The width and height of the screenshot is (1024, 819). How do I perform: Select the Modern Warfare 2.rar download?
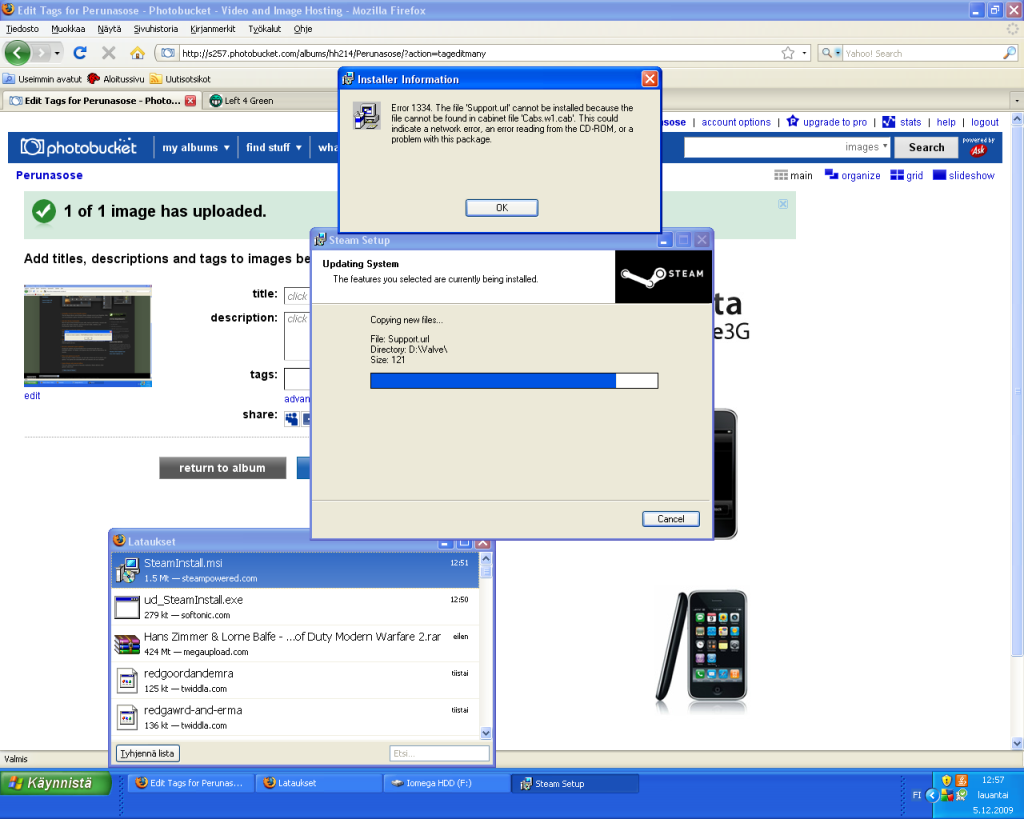tap(295, 643)
